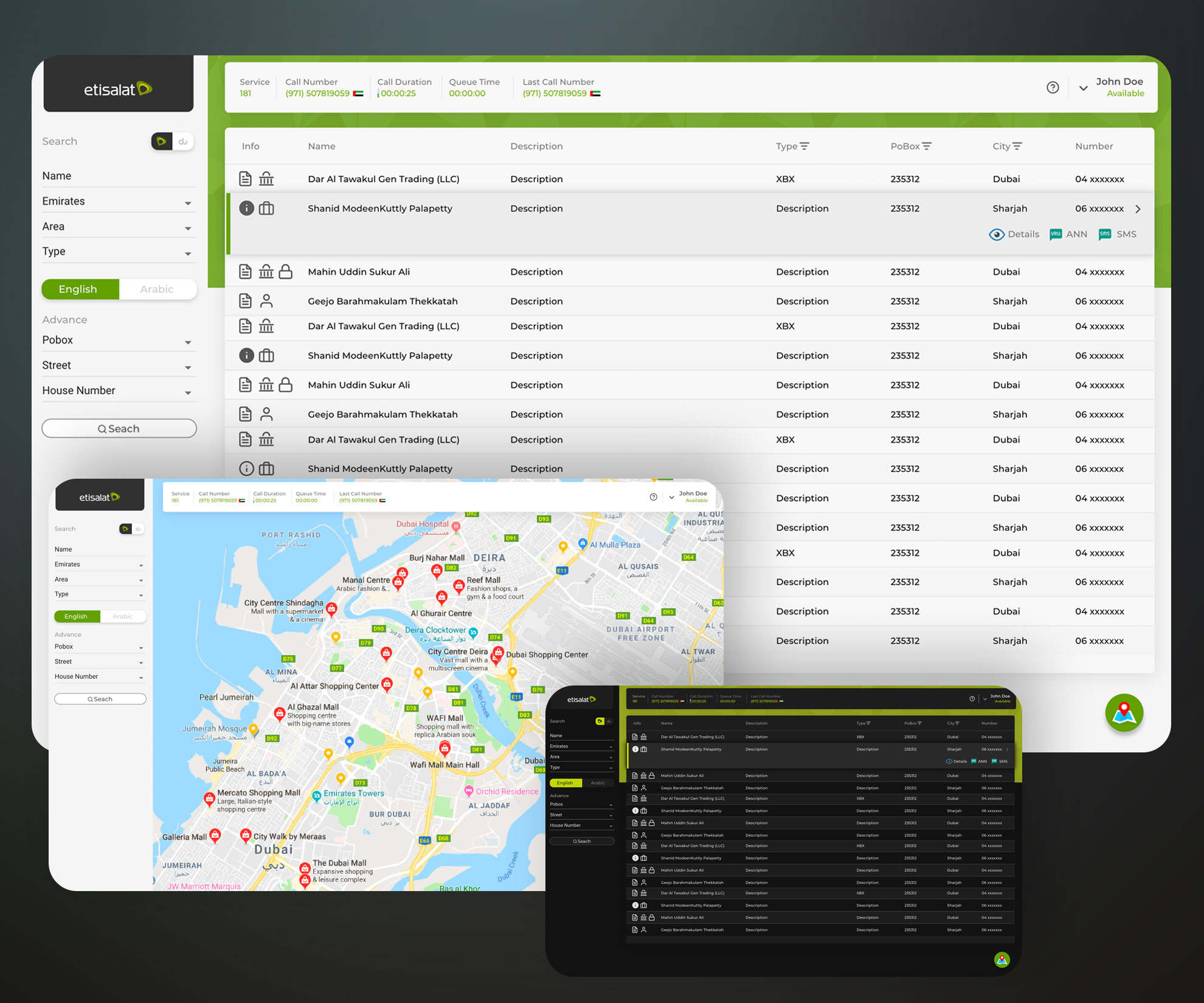Screen dimensions: 1204x1003
Task: Click lock icon in first Mahin Uddin row
Action: pos(286,272)
